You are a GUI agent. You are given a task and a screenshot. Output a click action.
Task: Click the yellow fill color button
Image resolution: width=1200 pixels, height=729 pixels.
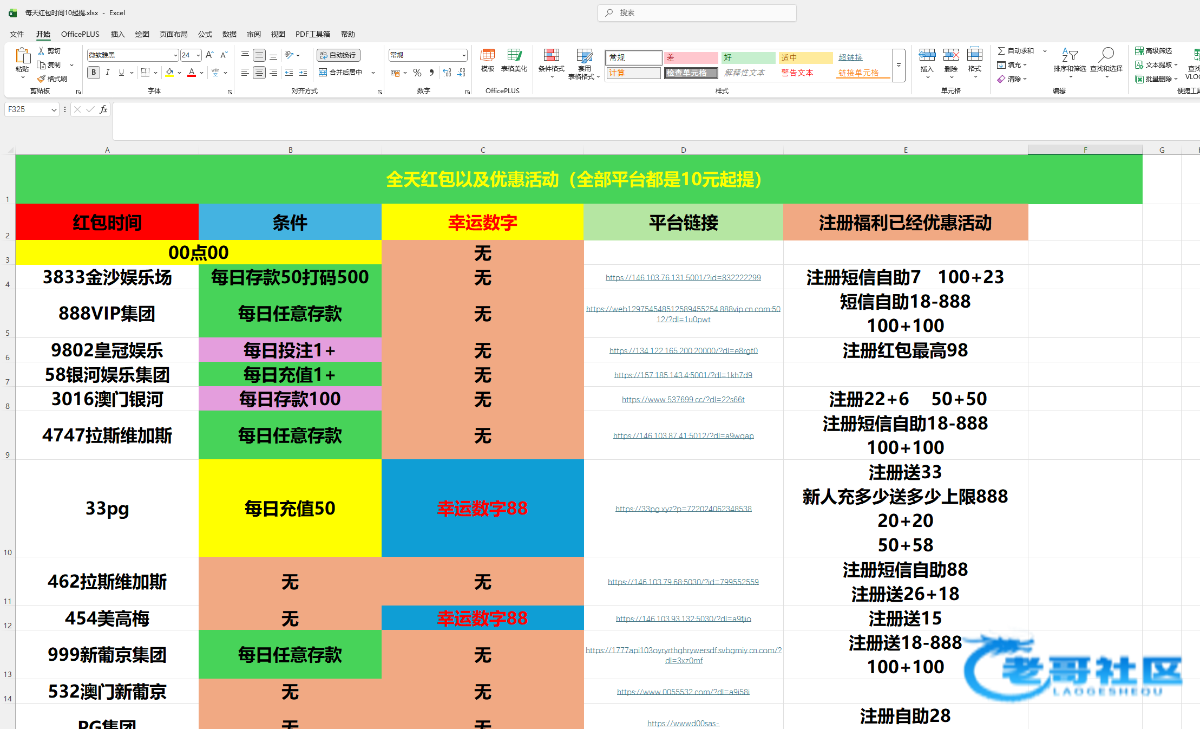(x=170, y=73)
